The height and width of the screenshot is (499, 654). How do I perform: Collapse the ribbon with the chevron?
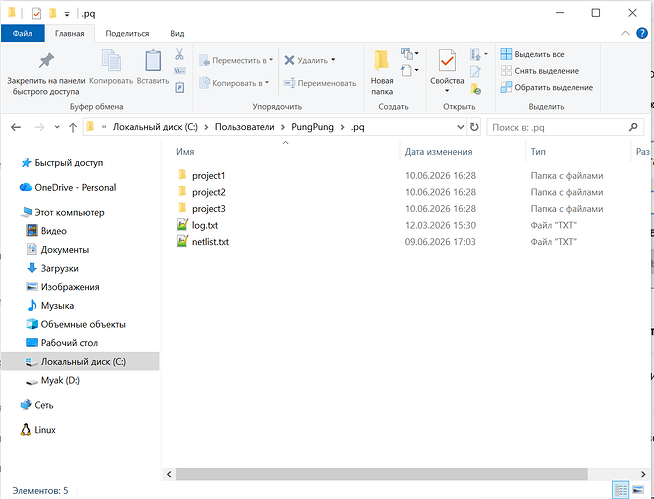click(625, 33)
